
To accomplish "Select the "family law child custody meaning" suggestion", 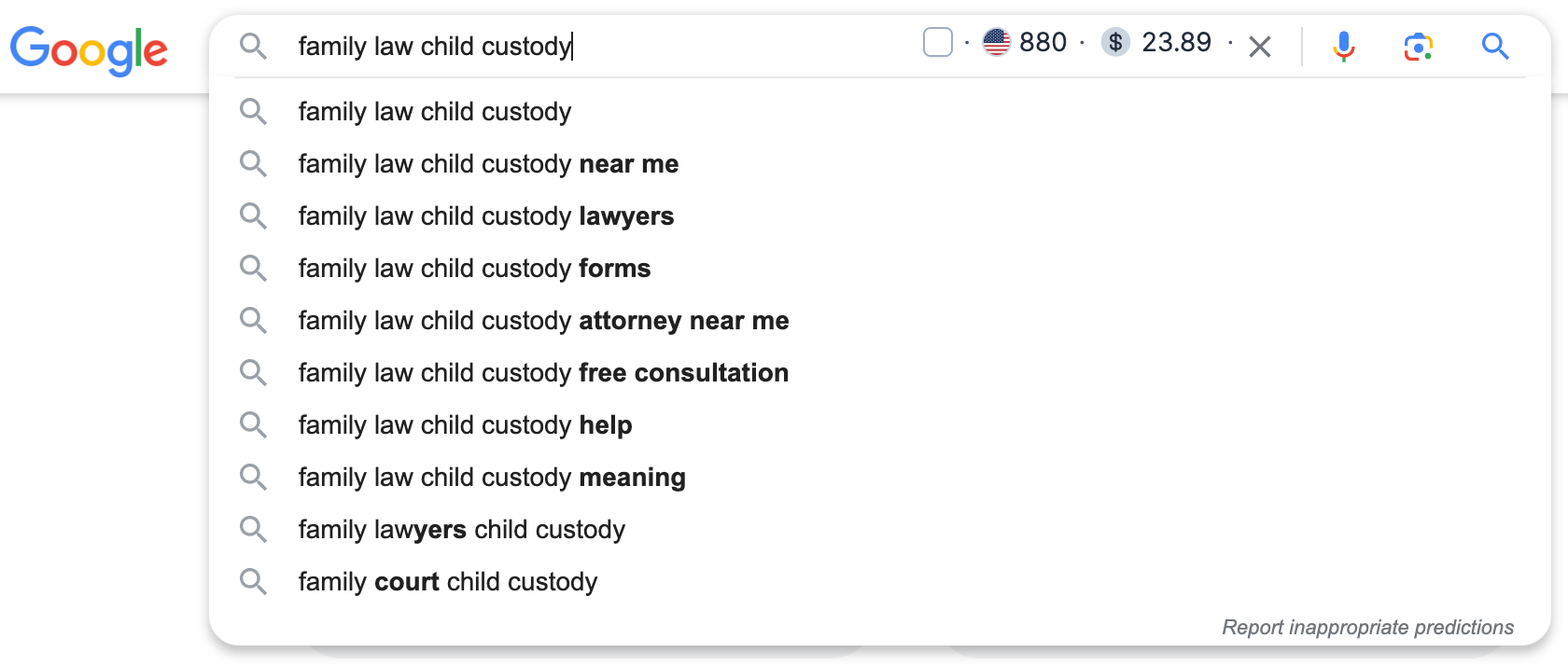I will click(492, 478).
